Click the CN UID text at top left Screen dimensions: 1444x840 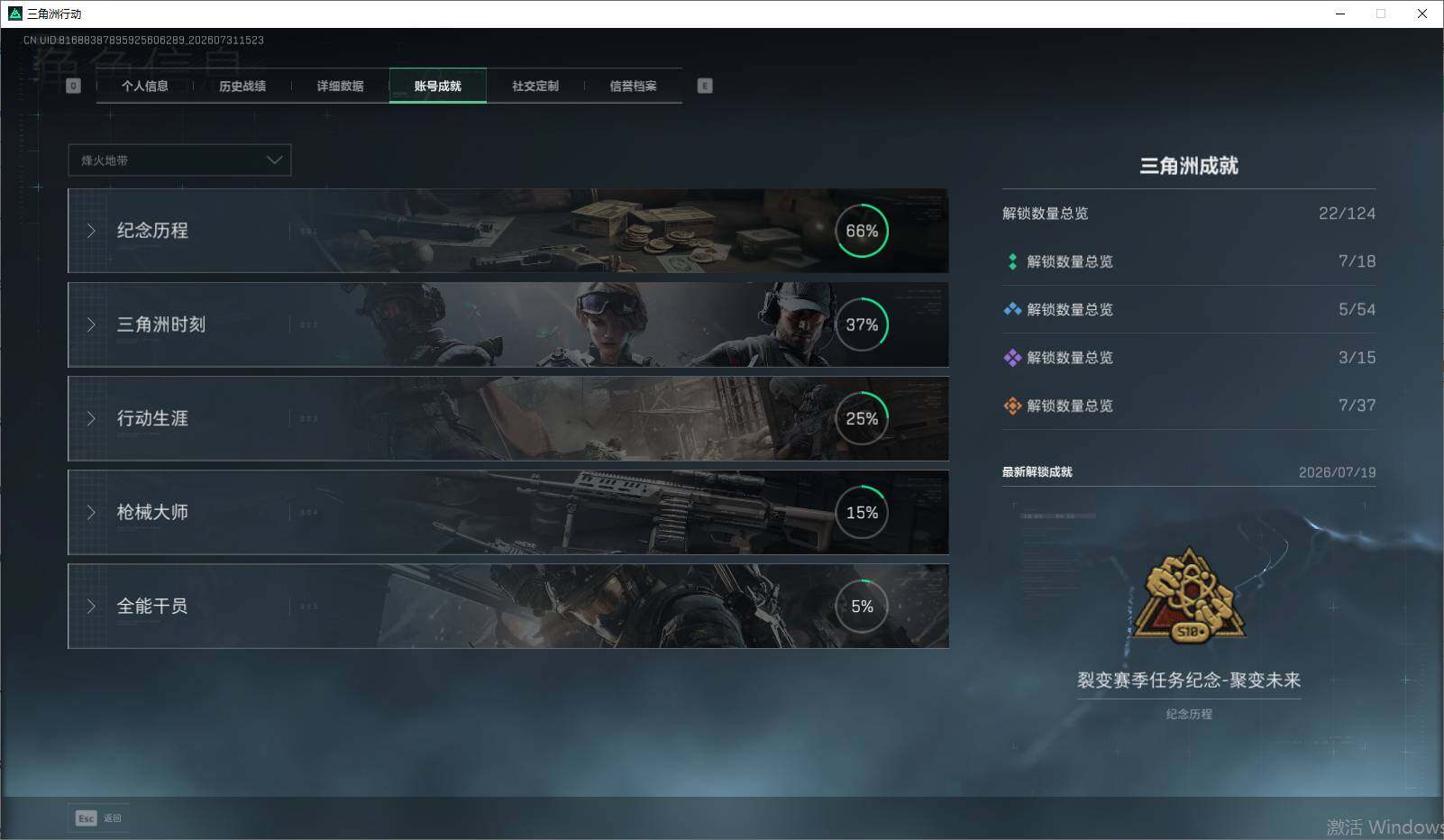click(x=143, y=41)
